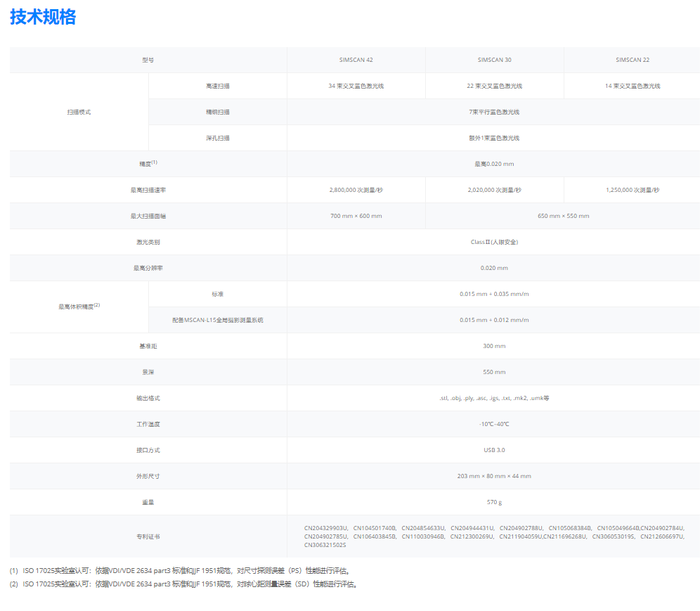
Task: Click the 输出格式 row label
Action: 148,398
